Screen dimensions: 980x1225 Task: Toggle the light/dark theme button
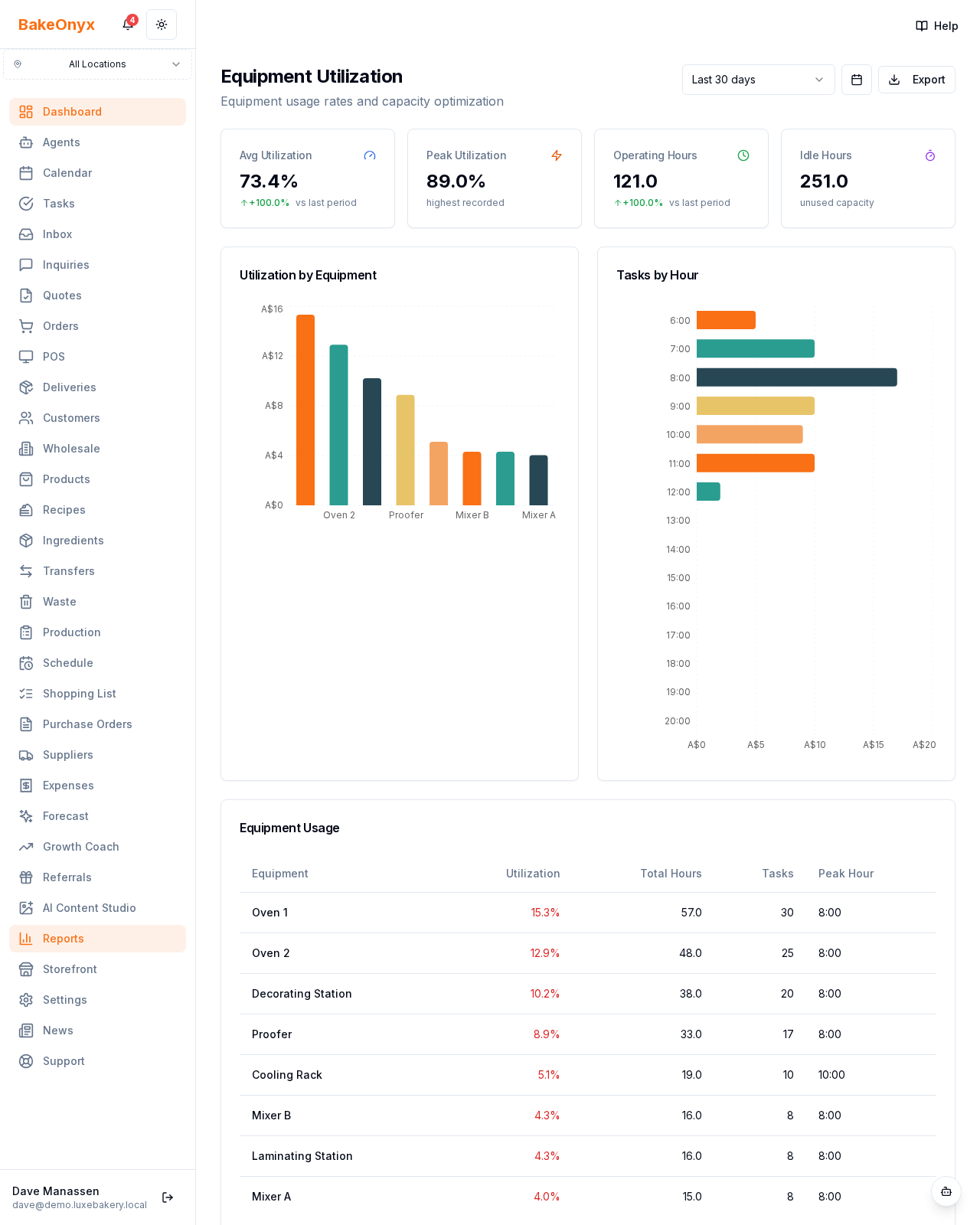[x=162, y=24]
